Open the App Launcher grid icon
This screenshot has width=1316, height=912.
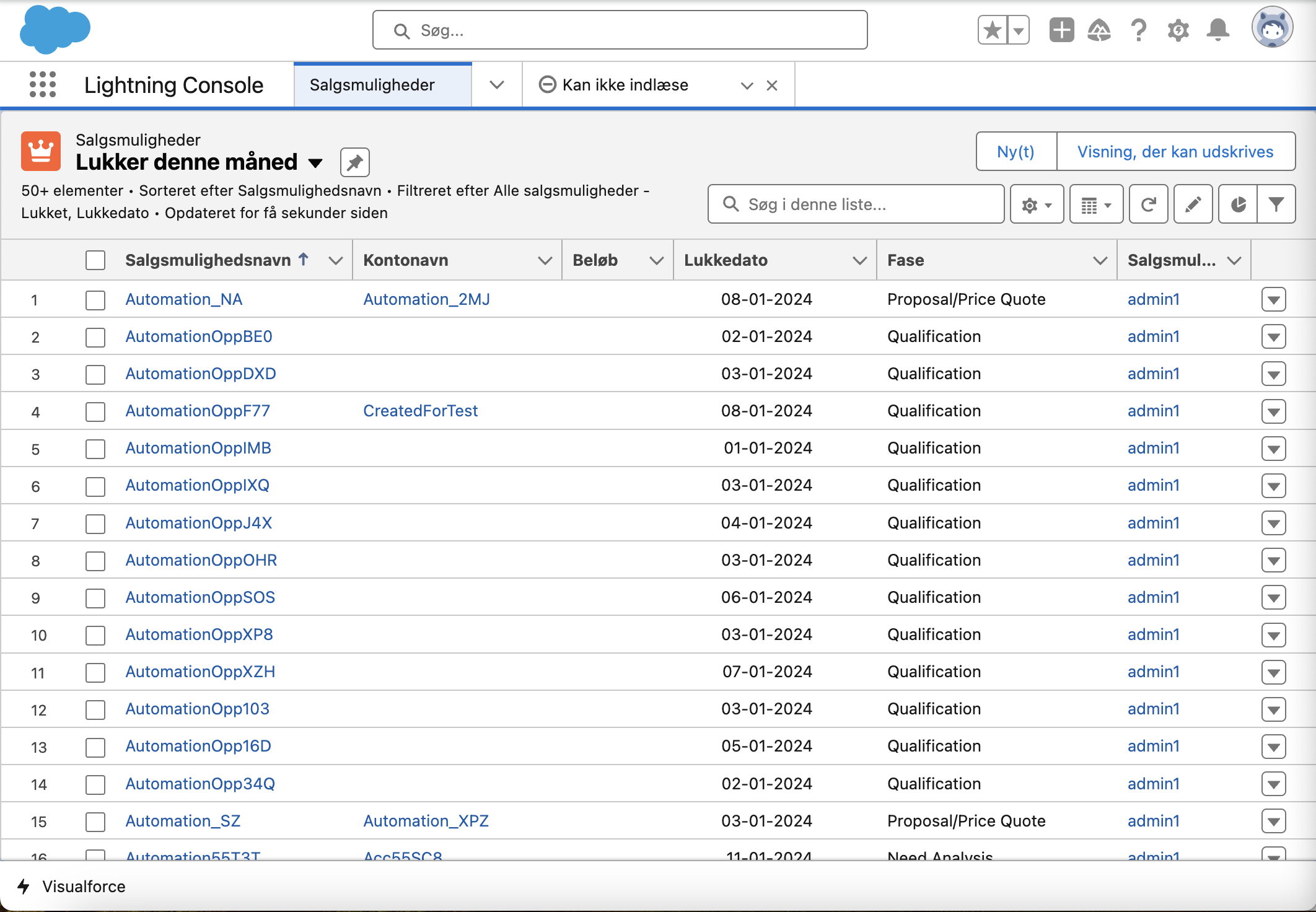point(42,85)
